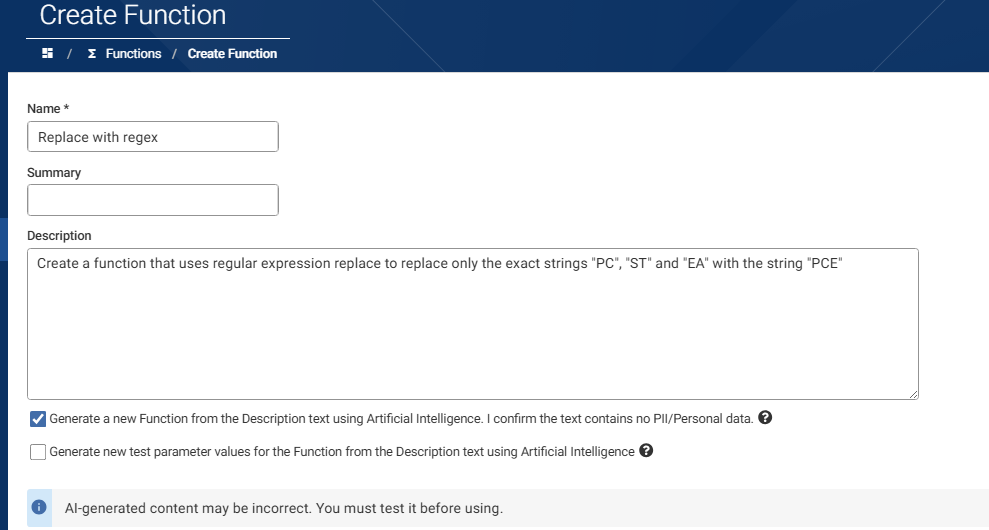The height and width of the screenshot is (530, 989).
Task: Place cursor in the Description text area
Action: click(x=472, y=324)
